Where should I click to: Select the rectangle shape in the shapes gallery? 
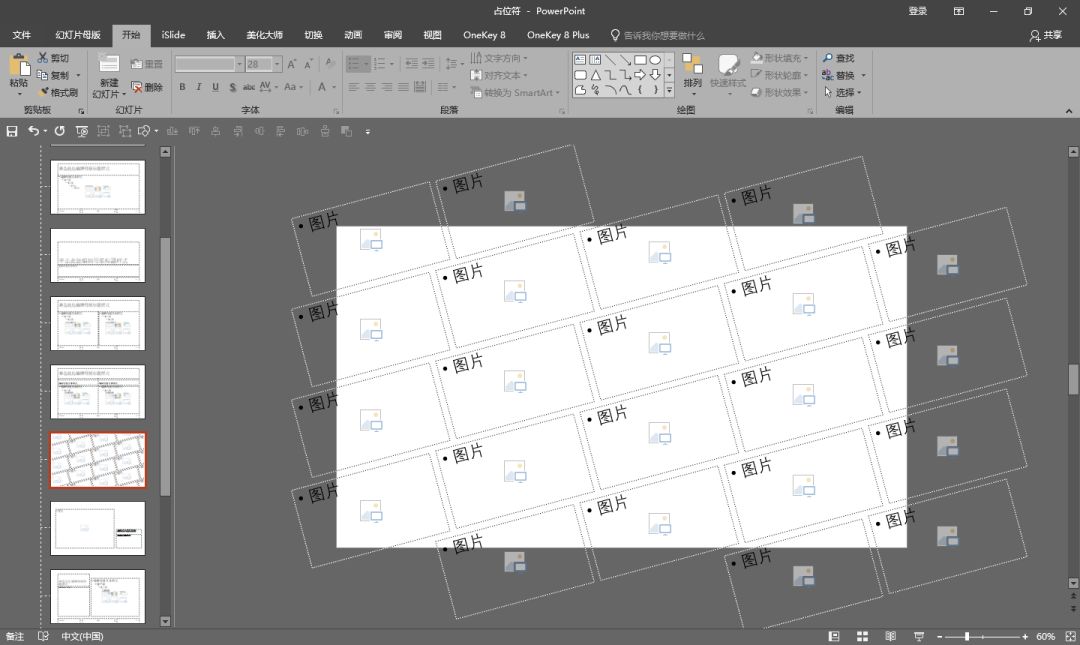click(640, 60)
